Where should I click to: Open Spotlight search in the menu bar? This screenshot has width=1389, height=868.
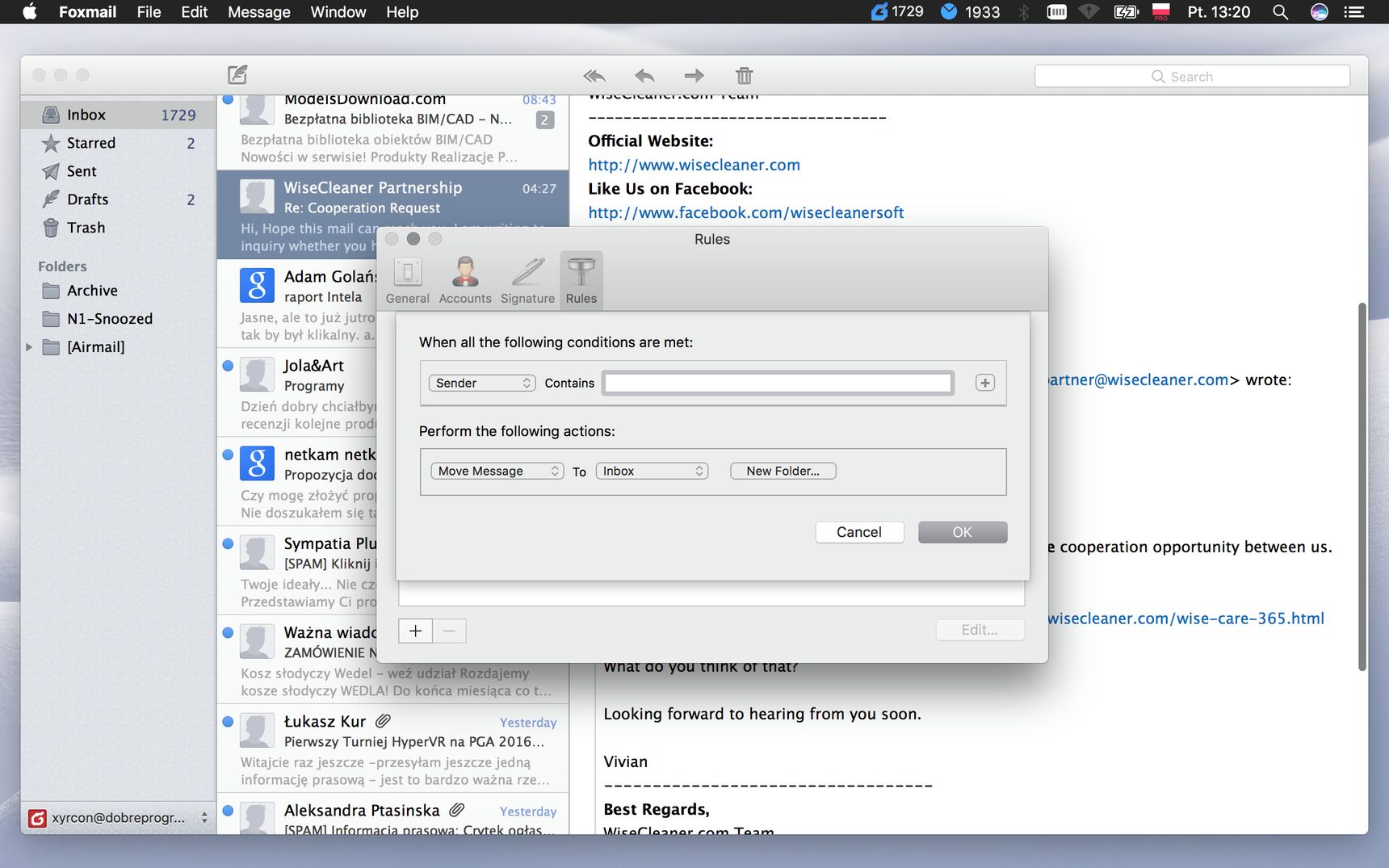pos(1280,12)
